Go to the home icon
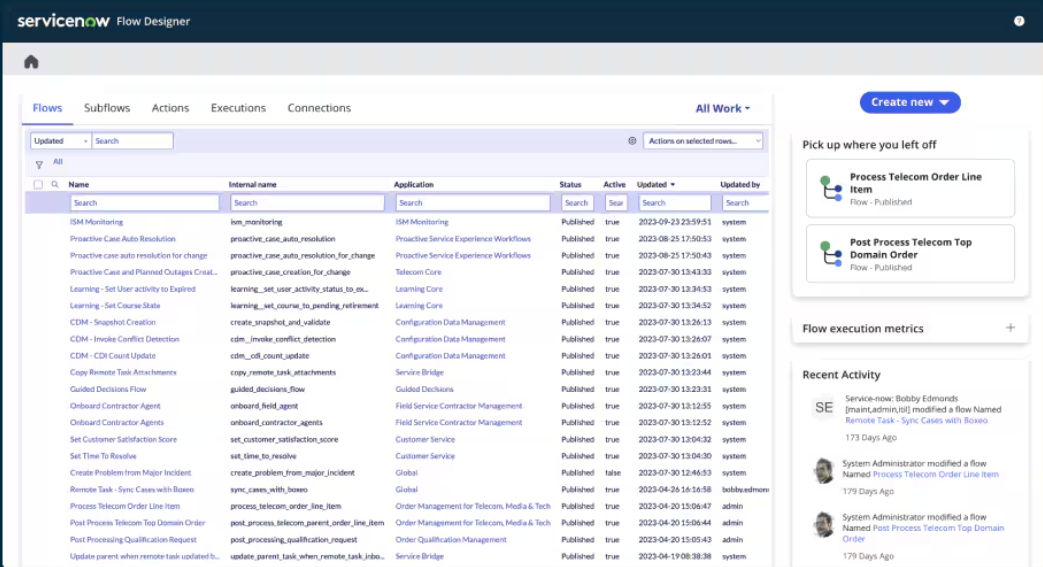1043x567 pixels. pyautogui.click(x=31, y=62)
